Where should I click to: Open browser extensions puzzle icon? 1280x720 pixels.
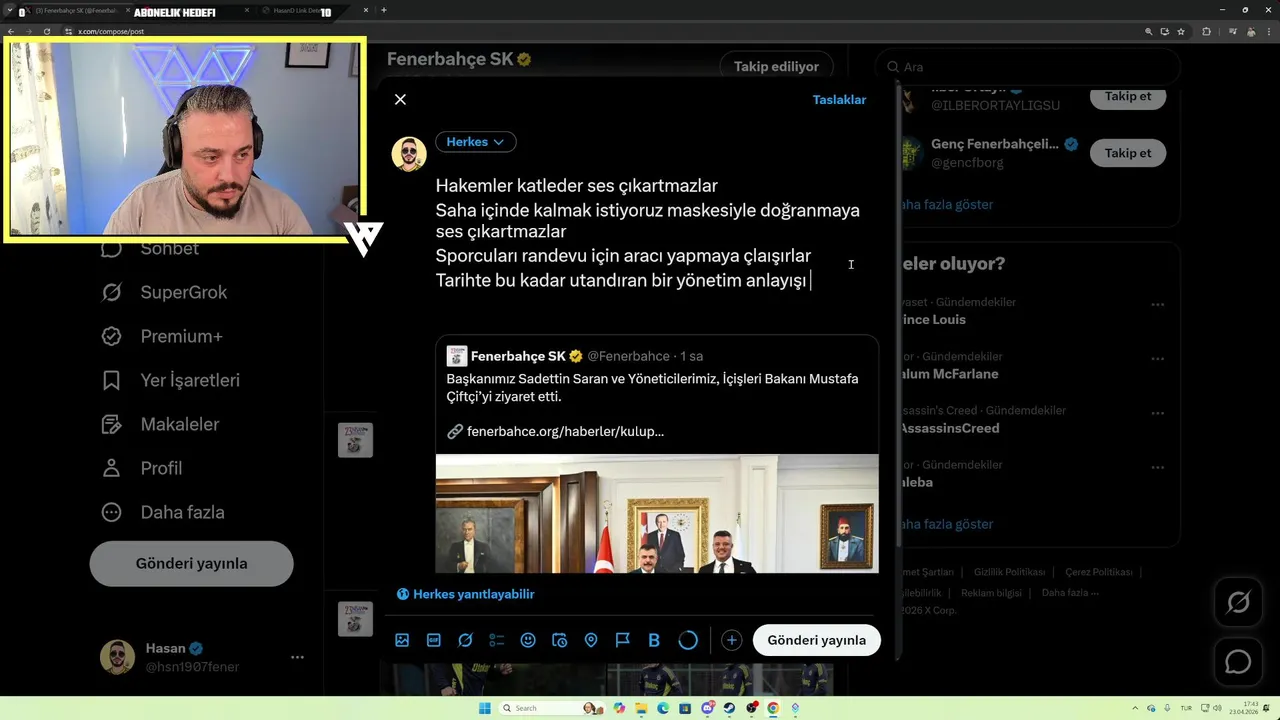1206,31
